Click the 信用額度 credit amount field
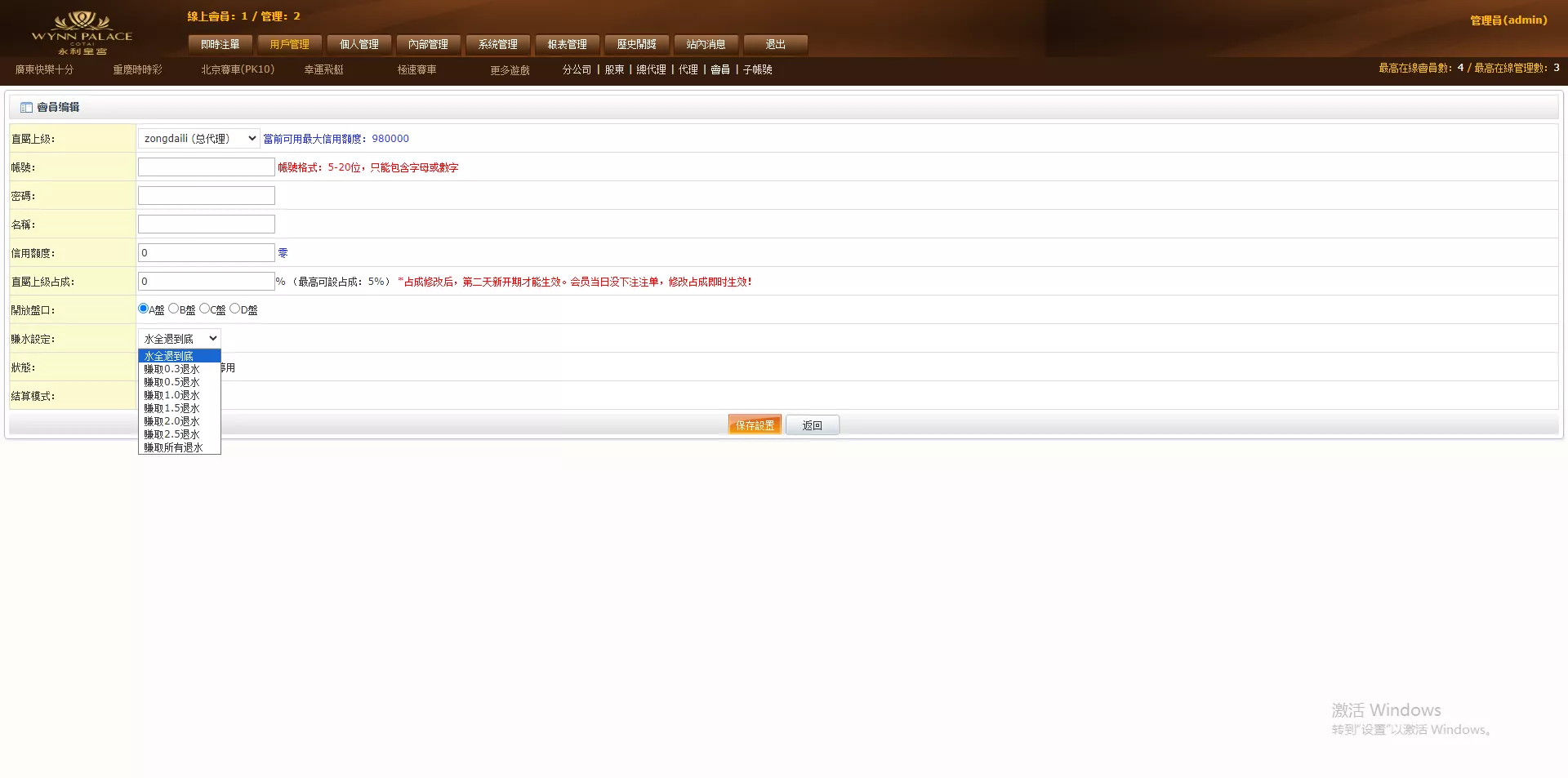Viewport: 1568px width, 778px height. click(207, 253)
